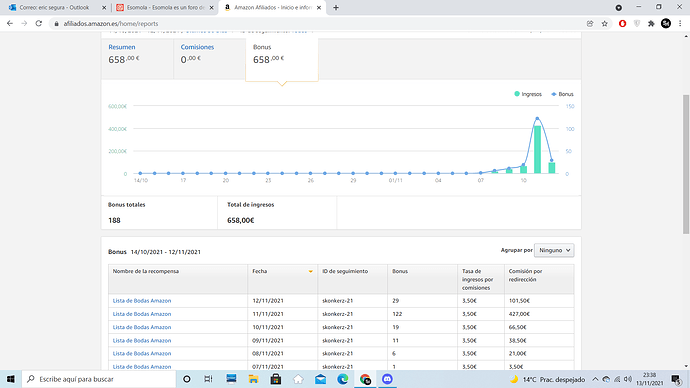Click the Windows taskbar search box
The image size is (690, 388).
(x=99, y=379)
